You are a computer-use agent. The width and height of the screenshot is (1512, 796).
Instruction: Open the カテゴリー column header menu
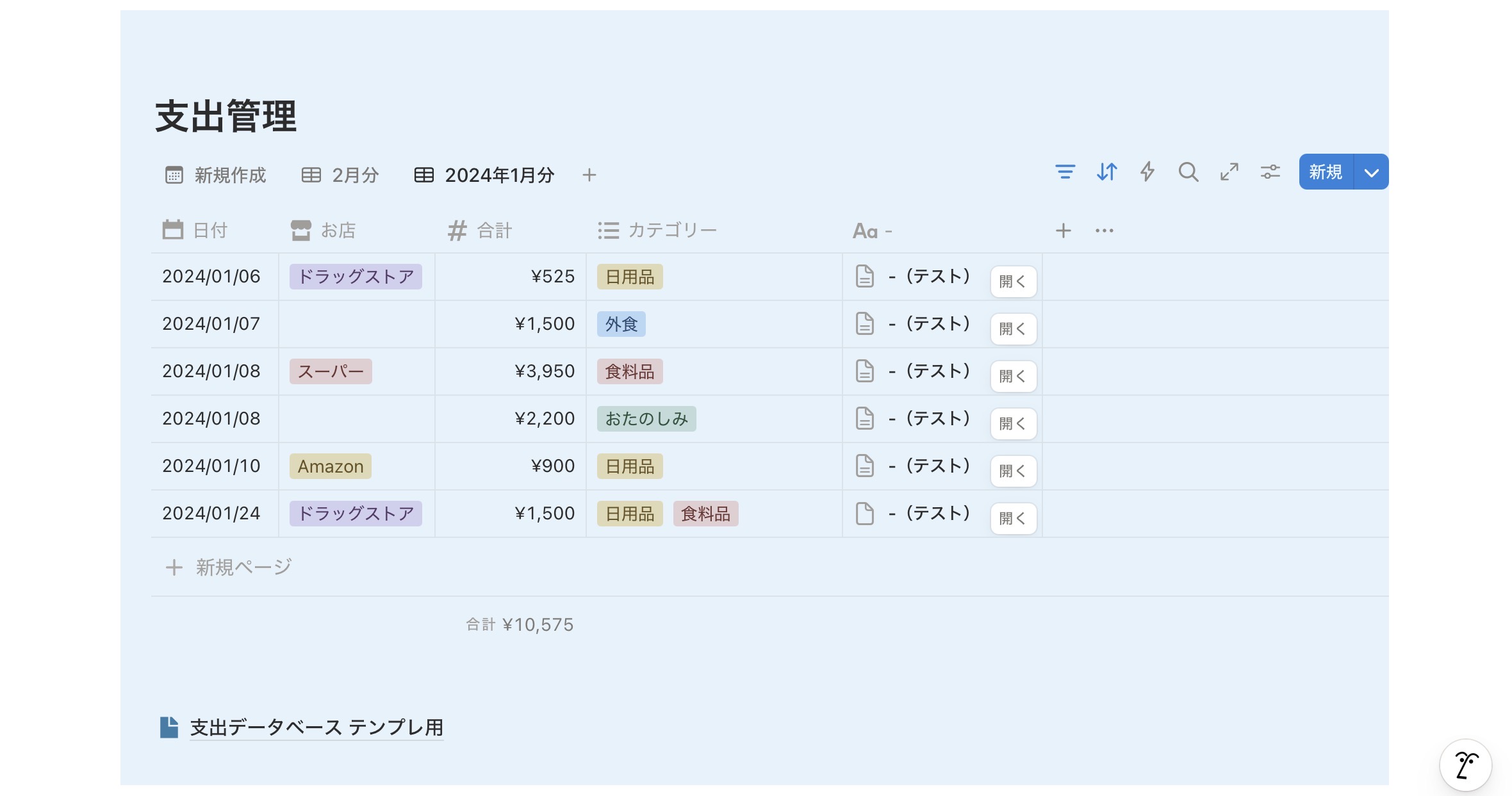click(x=657, y=231)
